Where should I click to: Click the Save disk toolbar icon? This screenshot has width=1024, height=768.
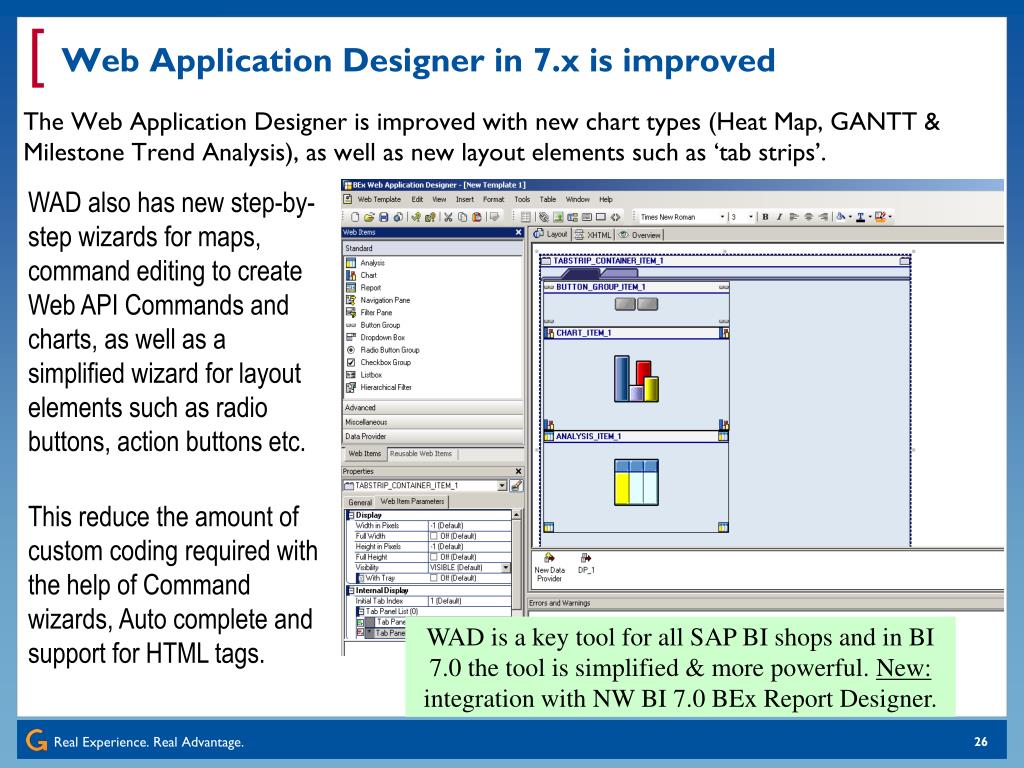click(x=383, y=217)
